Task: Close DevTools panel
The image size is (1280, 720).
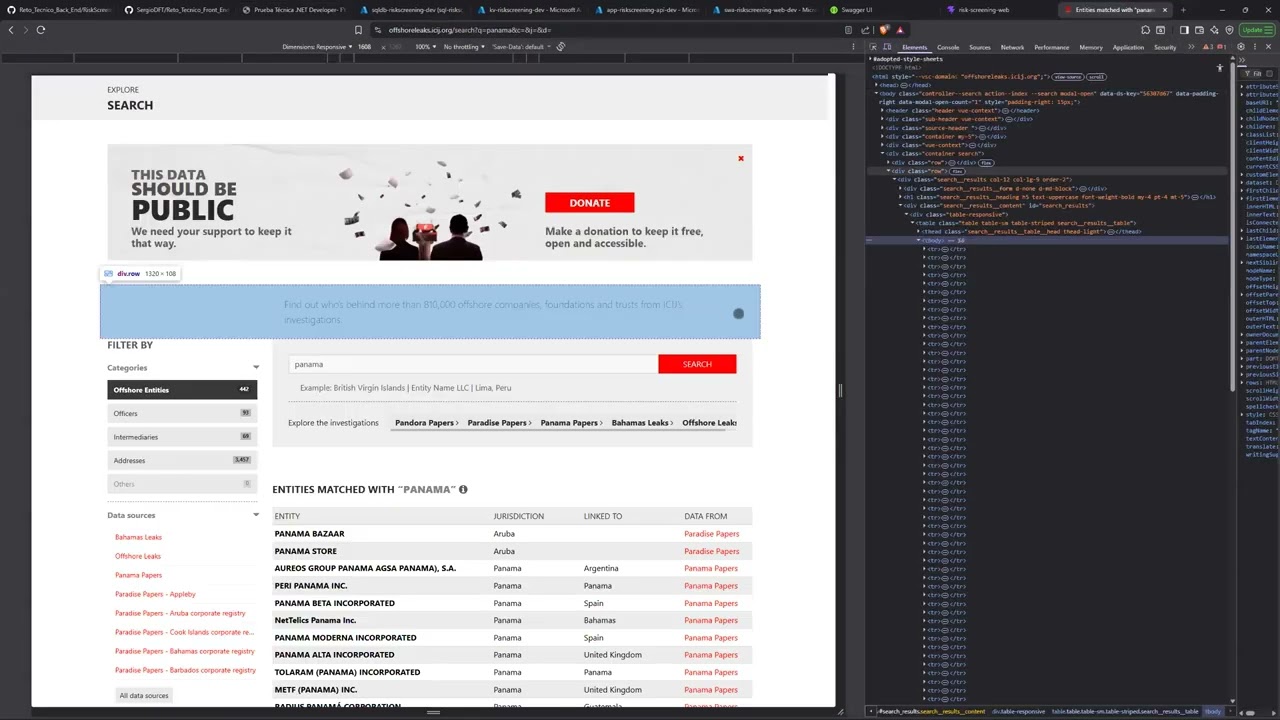Action: click(1268, 47)
